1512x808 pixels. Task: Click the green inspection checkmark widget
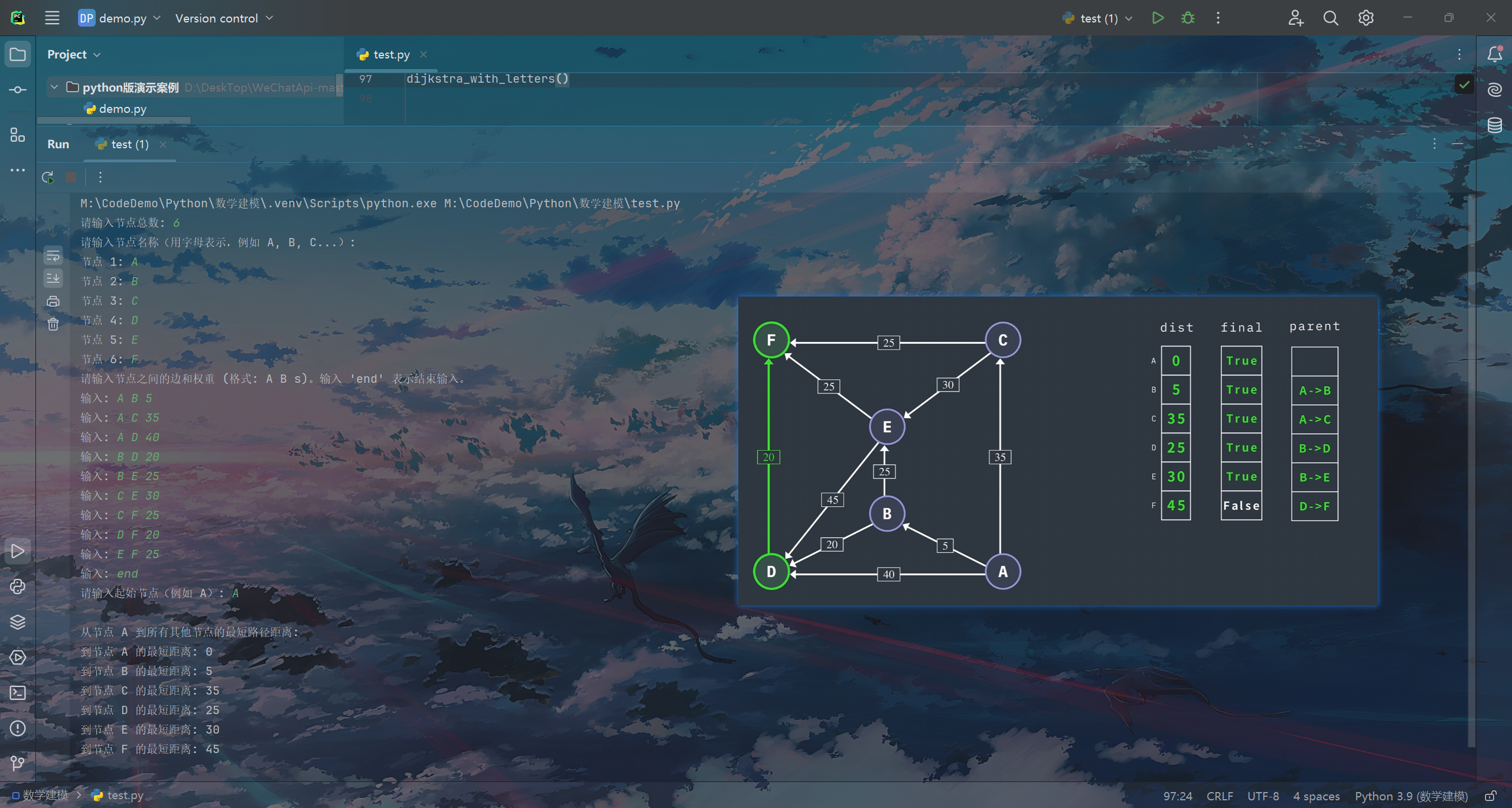coord(1464,84)
